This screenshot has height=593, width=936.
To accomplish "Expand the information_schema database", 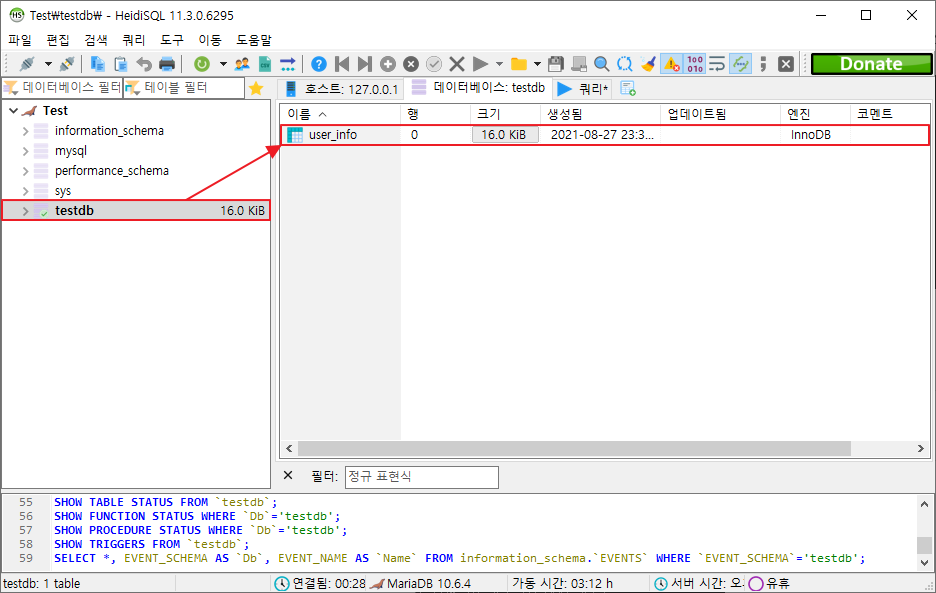I will pyautogui.click(x=25, y=131).
